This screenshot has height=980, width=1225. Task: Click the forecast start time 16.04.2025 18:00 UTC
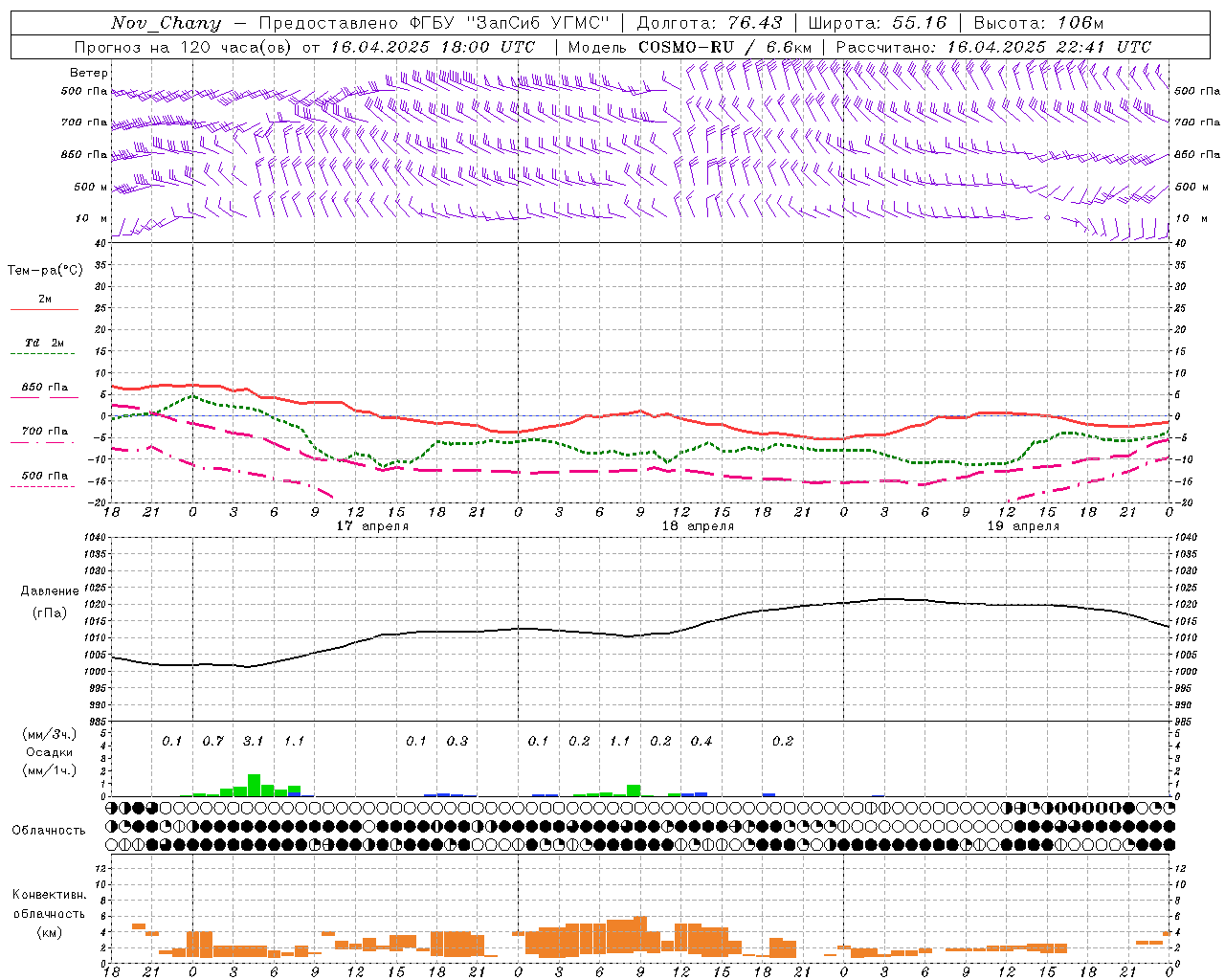click(x=433, y=47)
